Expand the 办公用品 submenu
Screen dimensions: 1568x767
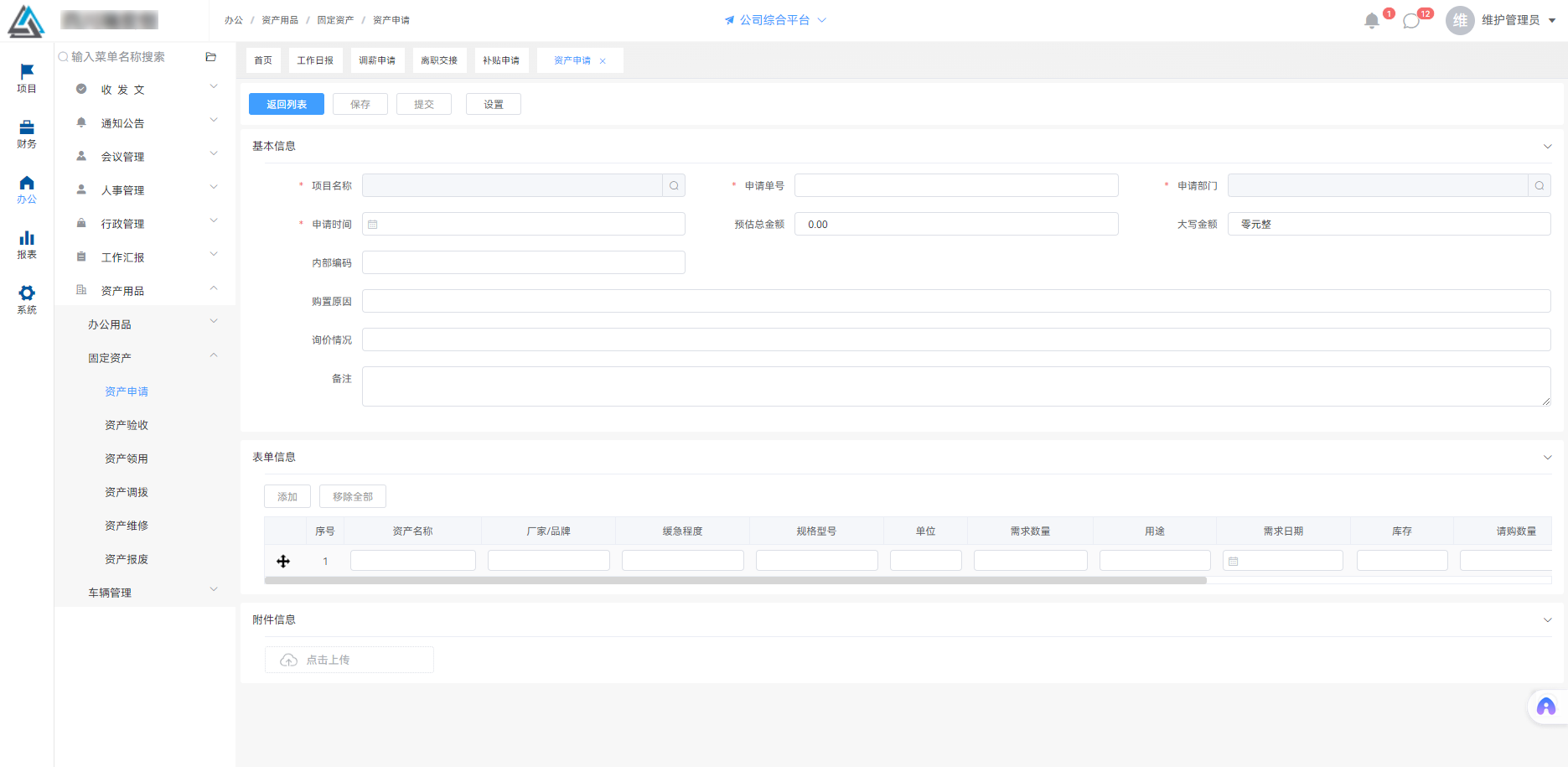[214, 321]
